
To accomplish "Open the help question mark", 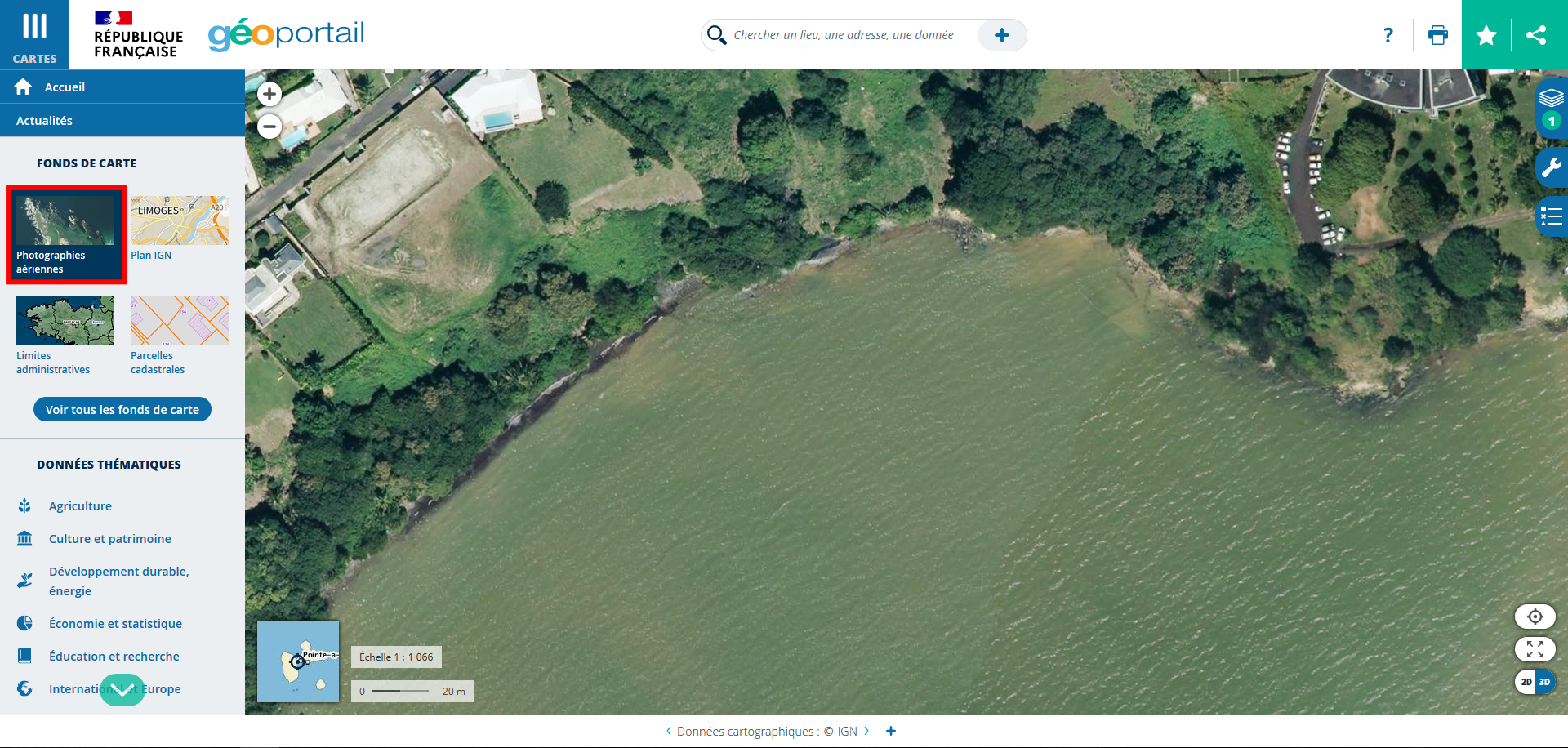I will click(1388, 35).
